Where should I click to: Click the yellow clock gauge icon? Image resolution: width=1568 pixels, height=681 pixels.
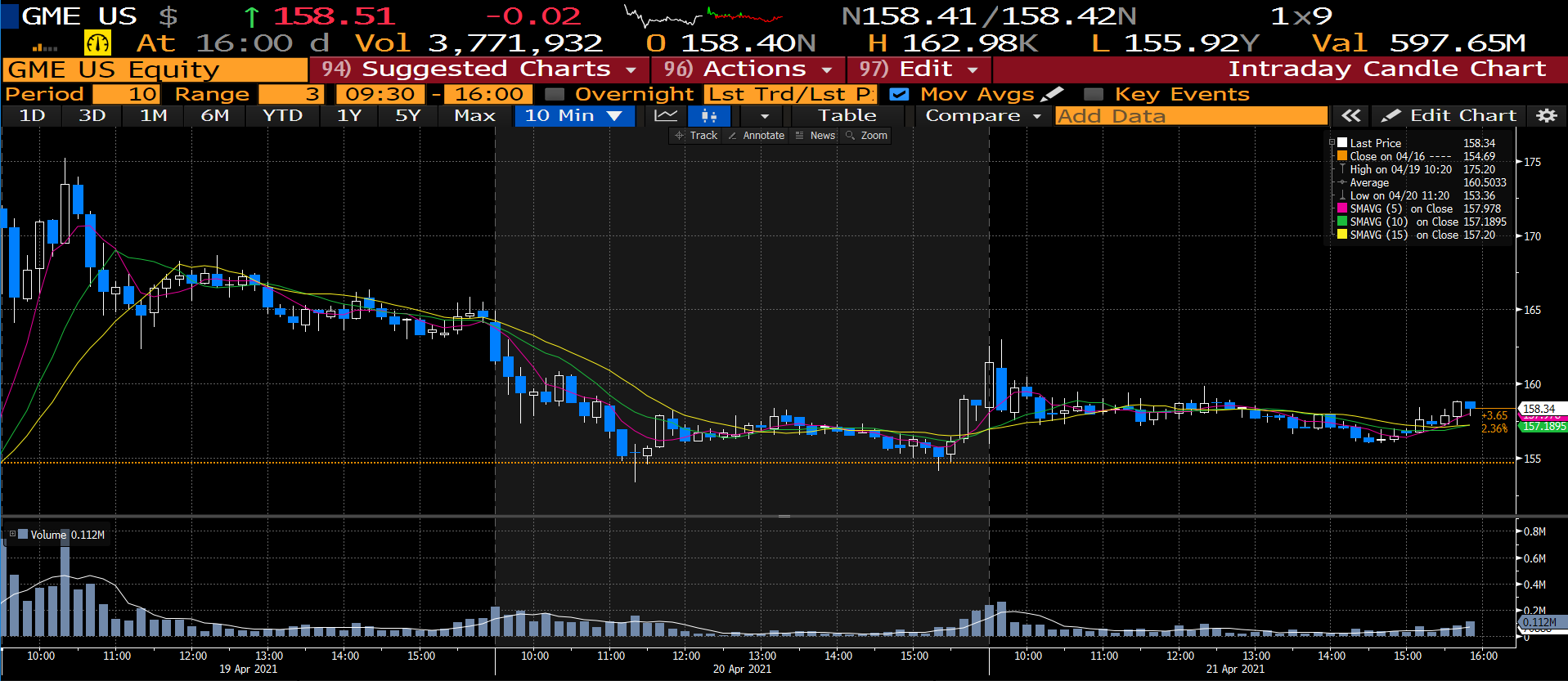click(x=98, y=43)
